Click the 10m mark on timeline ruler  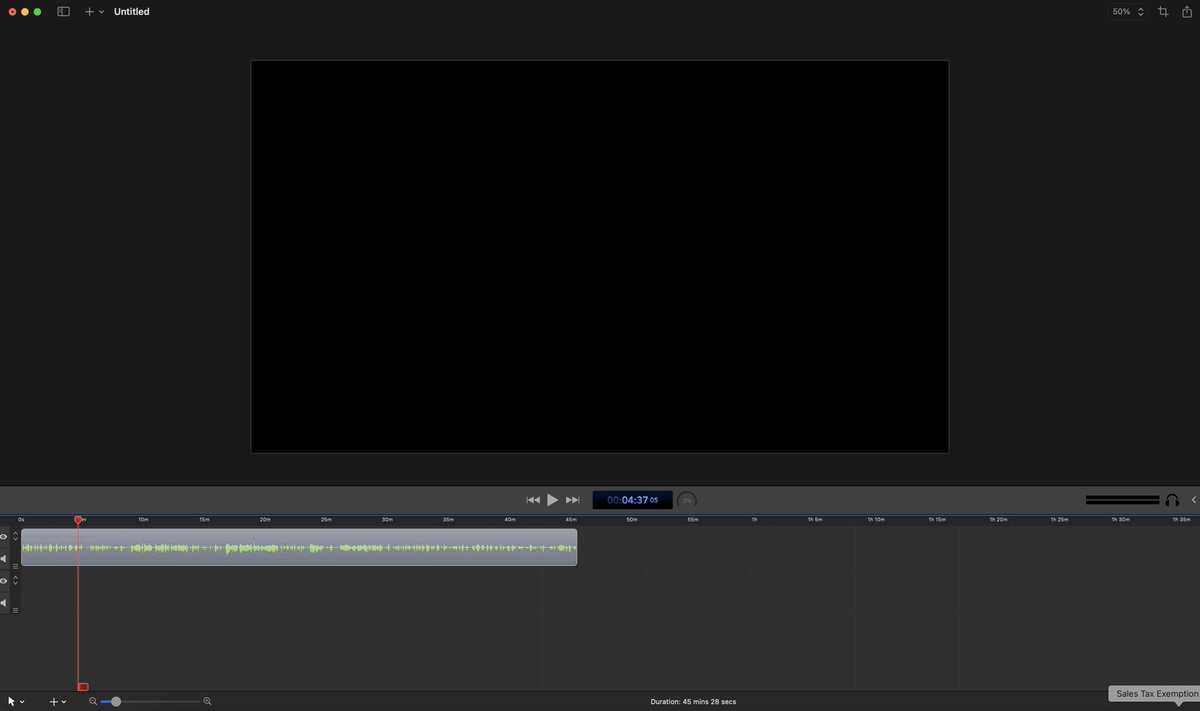(x=143, y=520)
